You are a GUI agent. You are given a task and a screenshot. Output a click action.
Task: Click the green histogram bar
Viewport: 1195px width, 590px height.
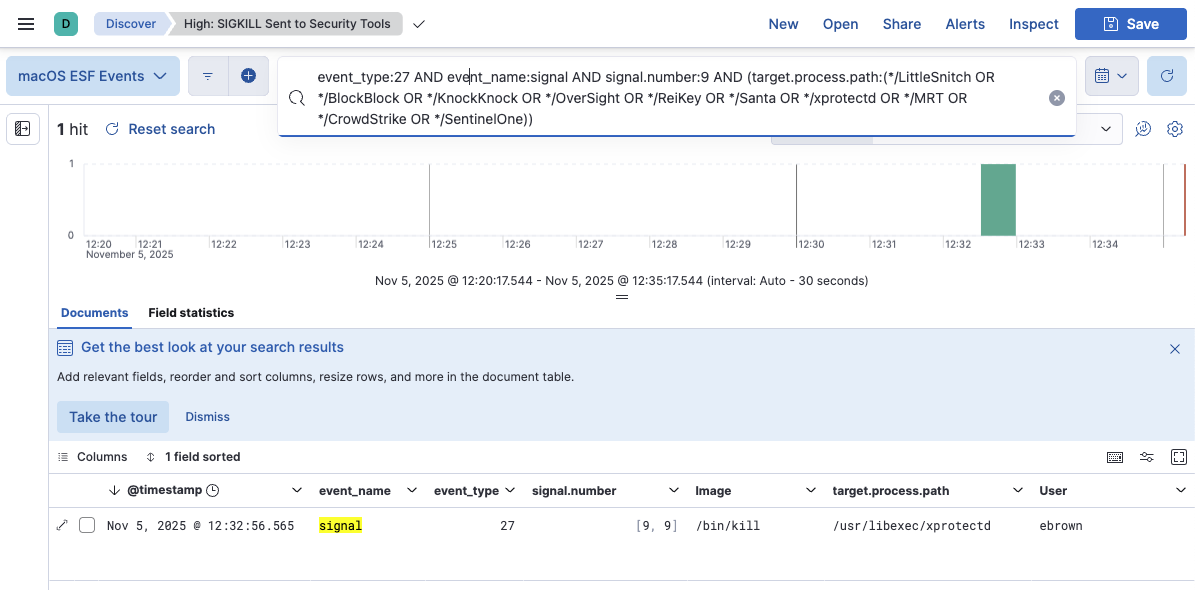pos(997,200)
